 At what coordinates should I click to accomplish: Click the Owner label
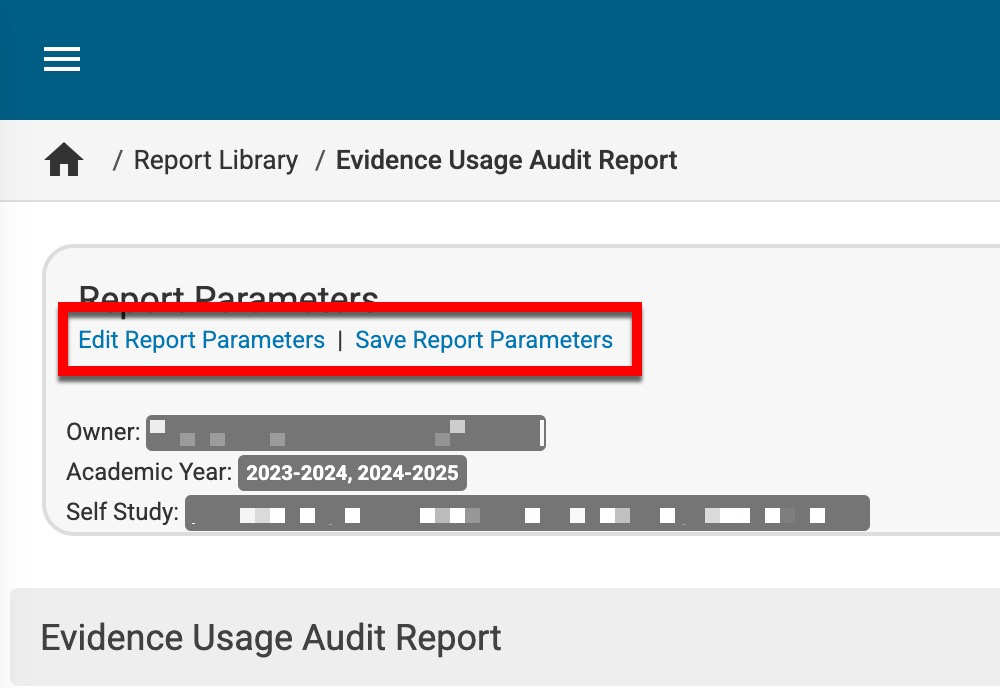103,433
